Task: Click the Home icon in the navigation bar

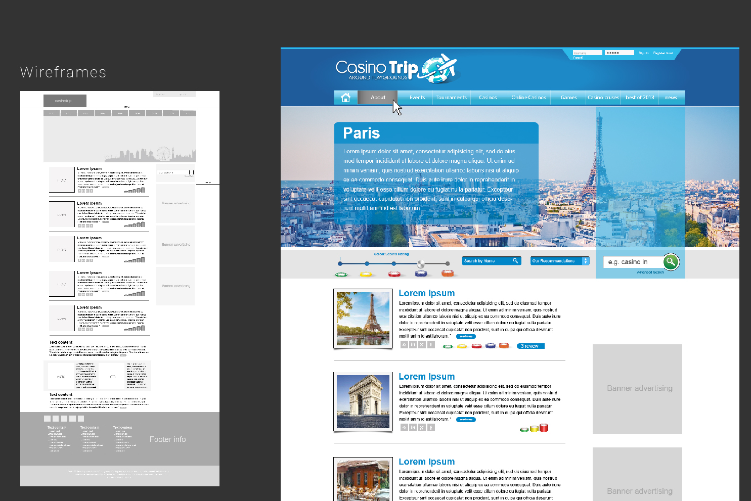Action: [345, 97]
